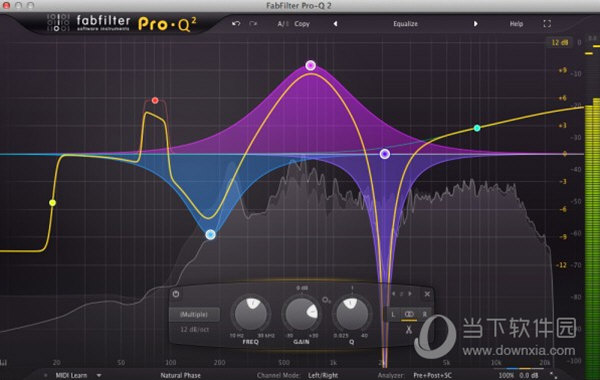
Task: Set band to Right channel (R)
Action: click(424, 315)
